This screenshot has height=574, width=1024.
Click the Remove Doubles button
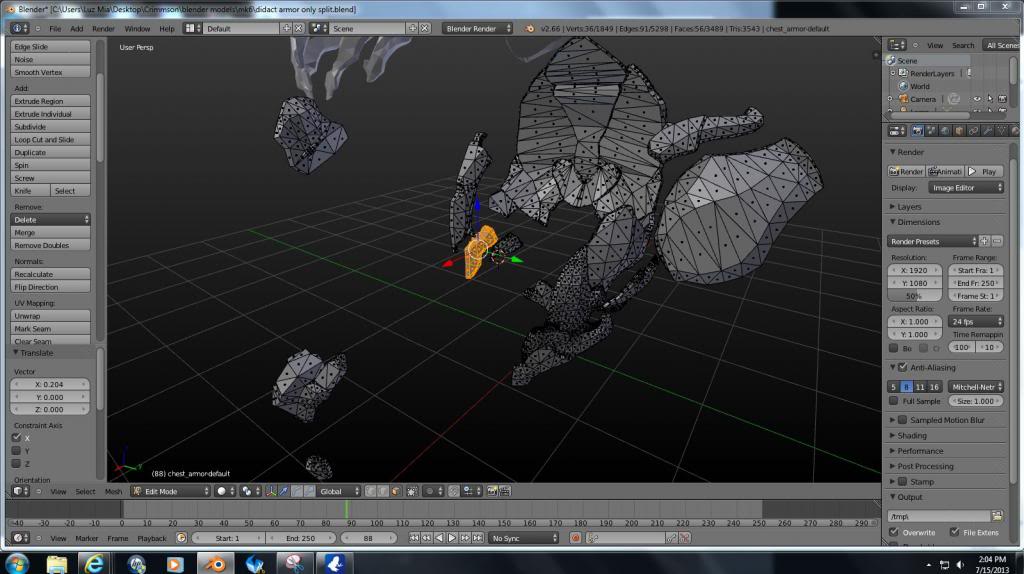point(51,245)
